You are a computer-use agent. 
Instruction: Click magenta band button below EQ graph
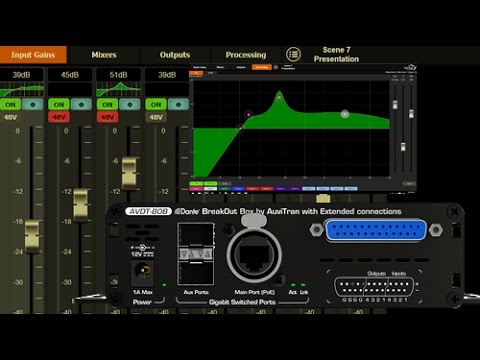pos(196,189)
